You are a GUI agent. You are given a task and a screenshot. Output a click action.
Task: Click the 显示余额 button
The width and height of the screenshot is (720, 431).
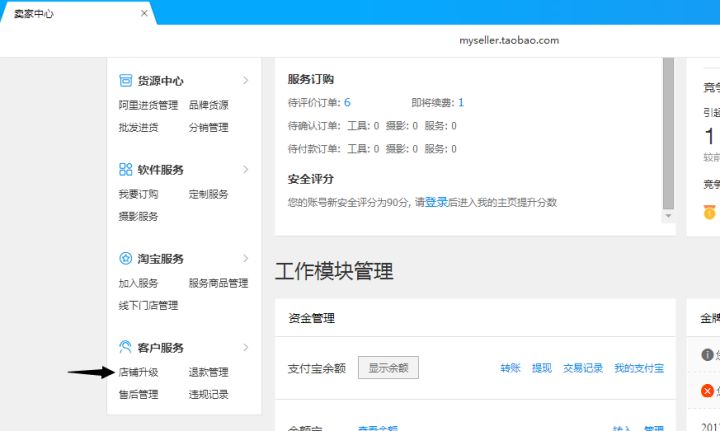tap(388, 368)
